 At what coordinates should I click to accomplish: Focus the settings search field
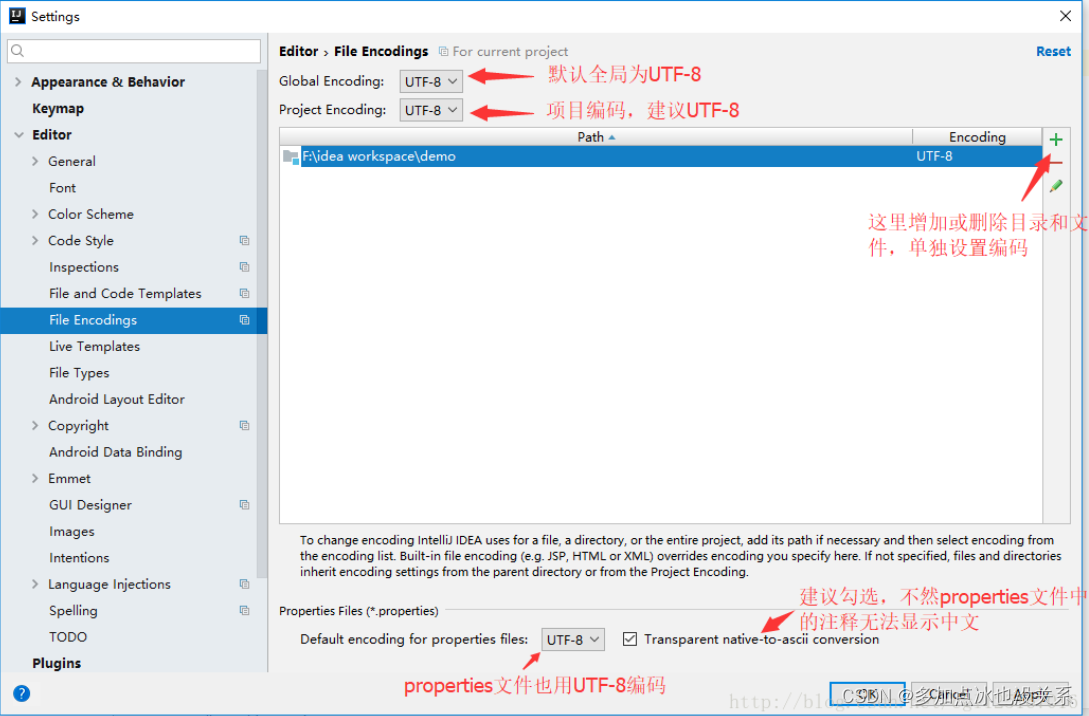(x=134, y=51)
